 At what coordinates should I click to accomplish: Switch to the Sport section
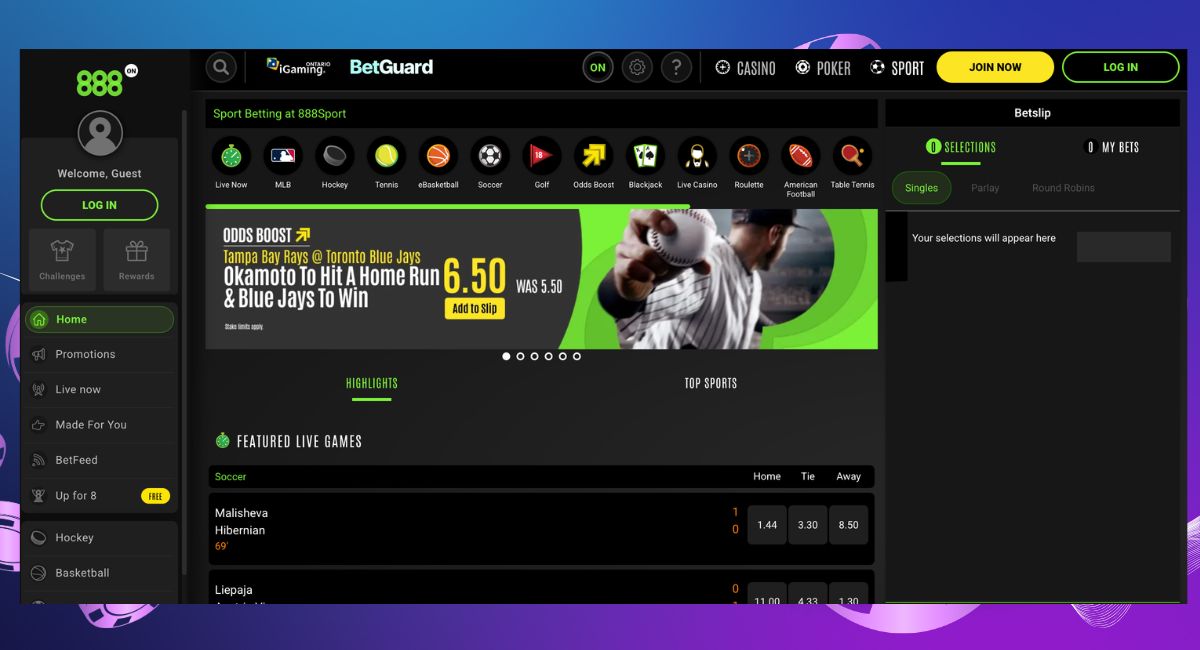coord(897,68)
